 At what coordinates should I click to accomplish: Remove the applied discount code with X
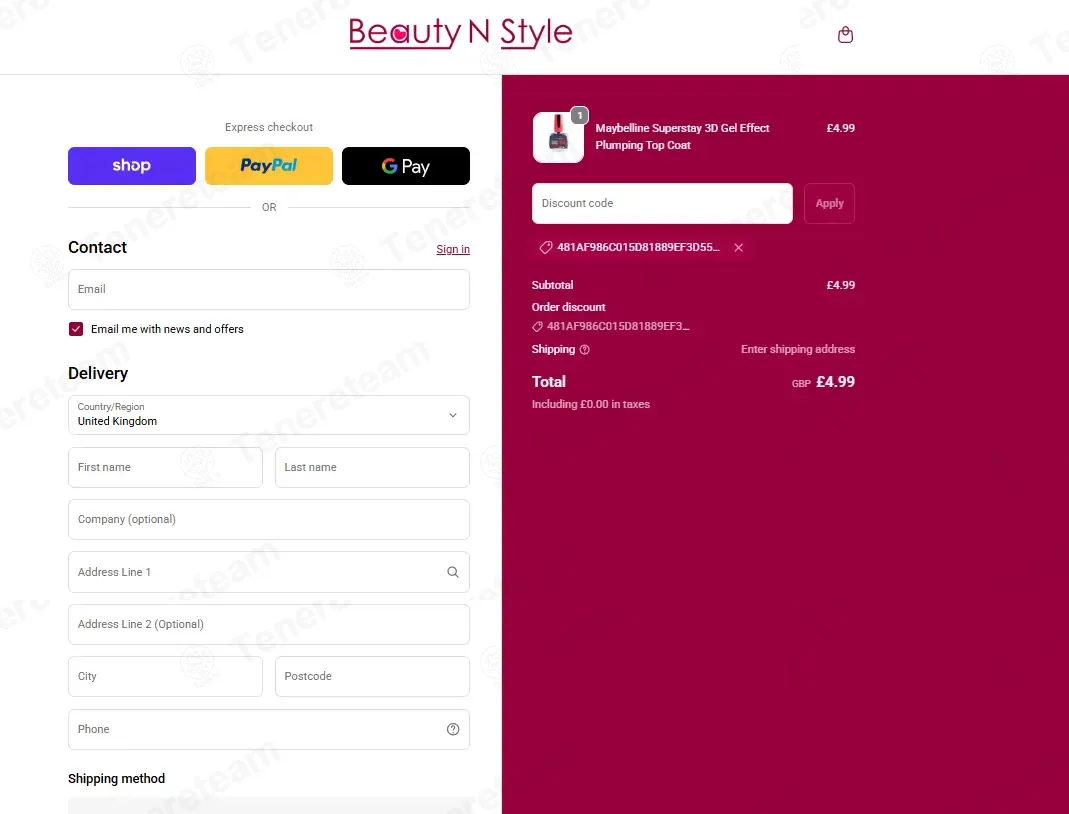tap(738, 247)
